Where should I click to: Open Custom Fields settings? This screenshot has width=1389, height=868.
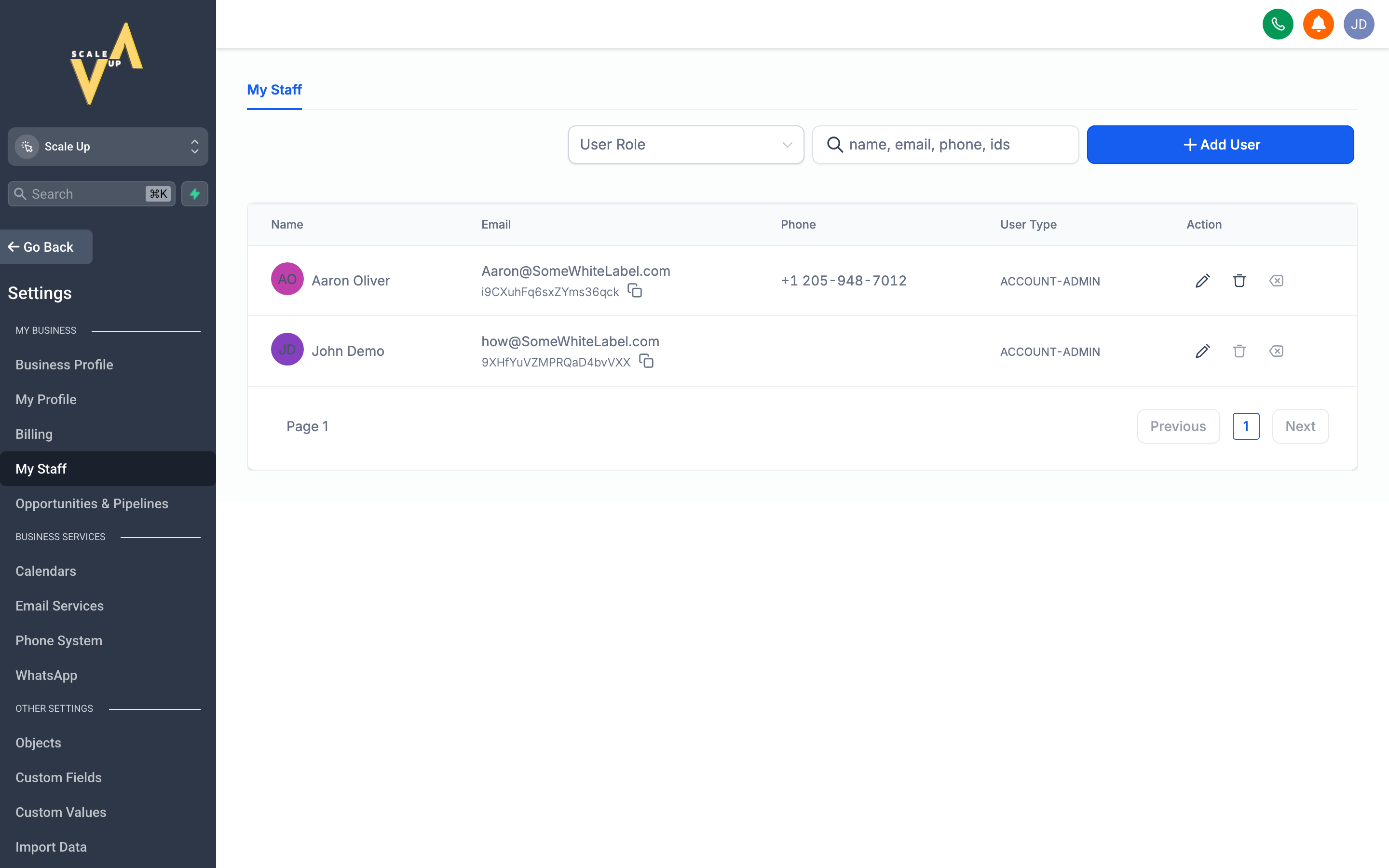(58, 777)
